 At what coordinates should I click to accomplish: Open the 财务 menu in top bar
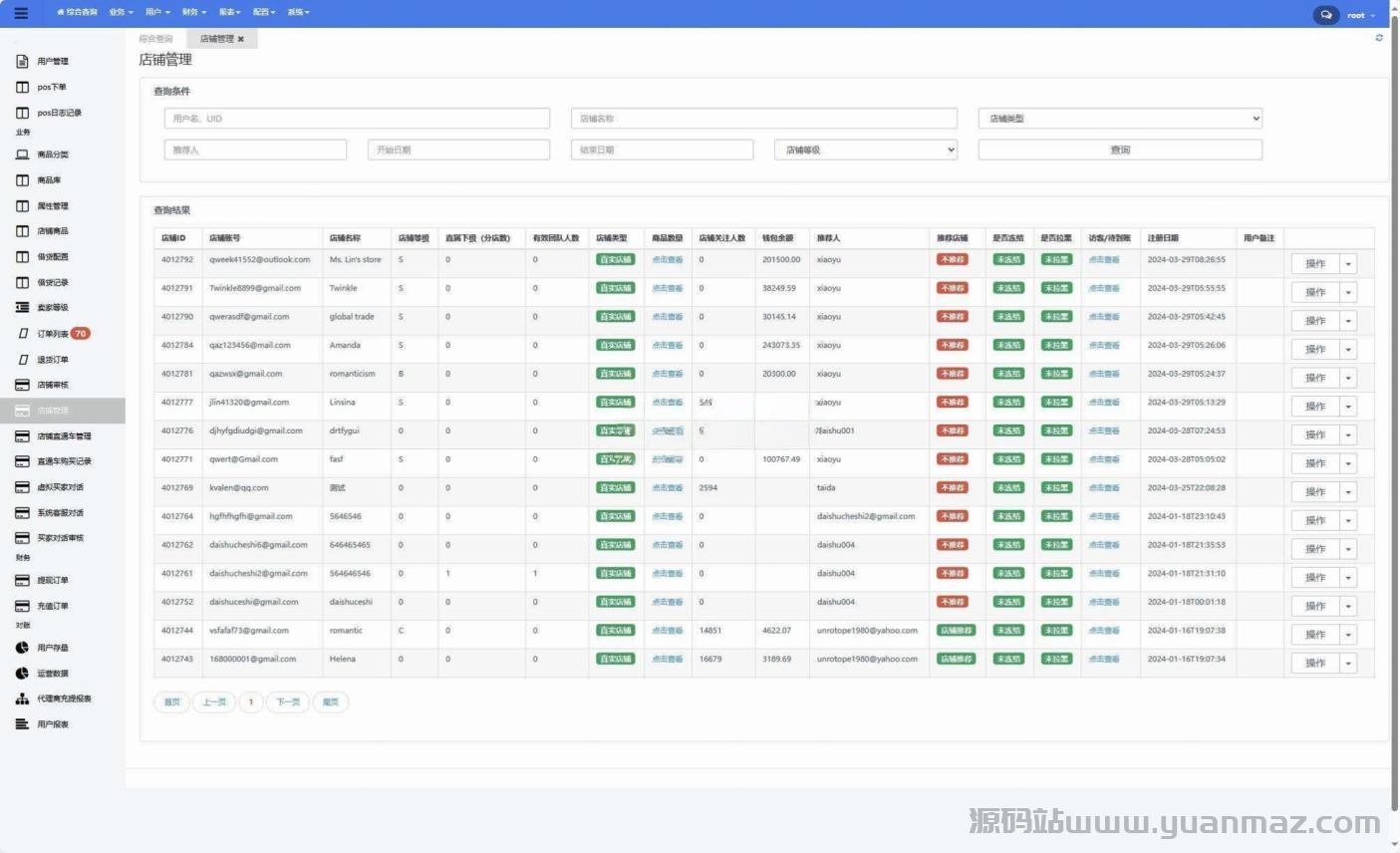[193, 12]
